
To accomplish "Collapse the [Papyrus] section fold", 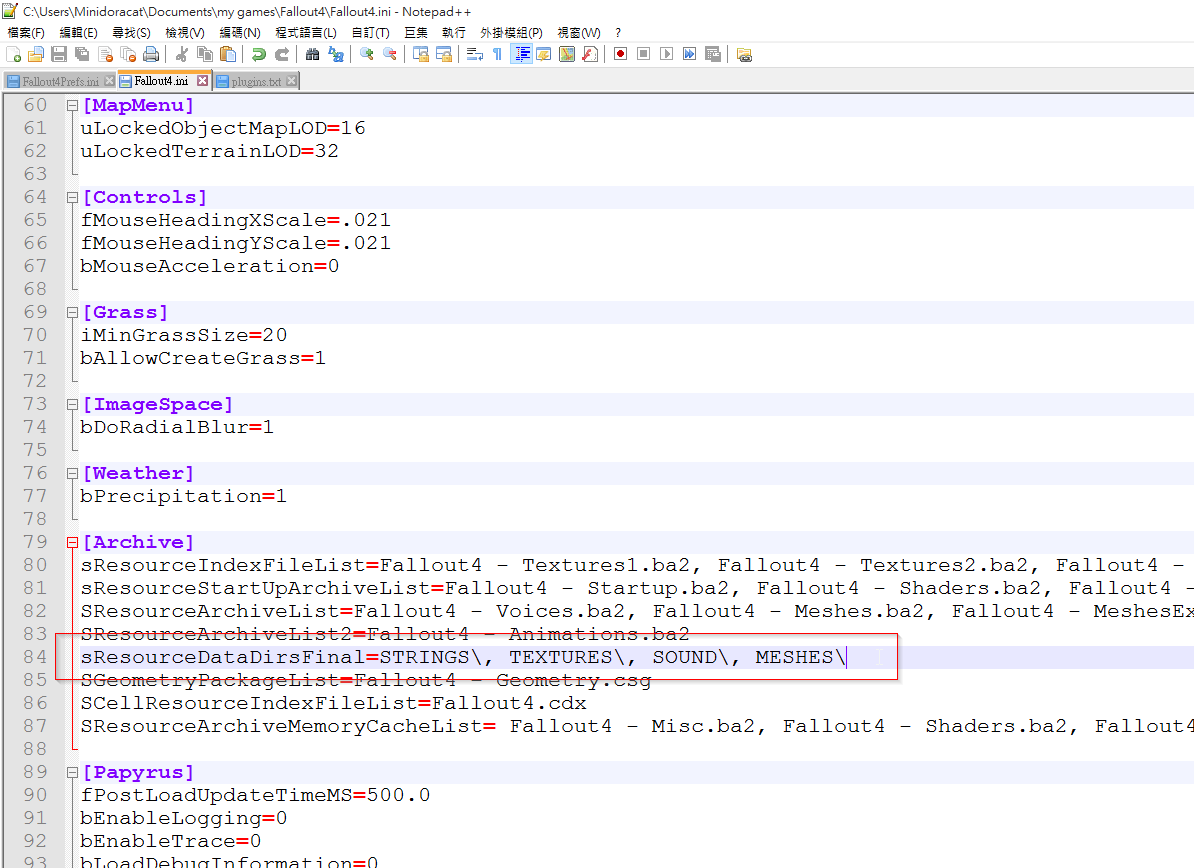I will 72,772.
